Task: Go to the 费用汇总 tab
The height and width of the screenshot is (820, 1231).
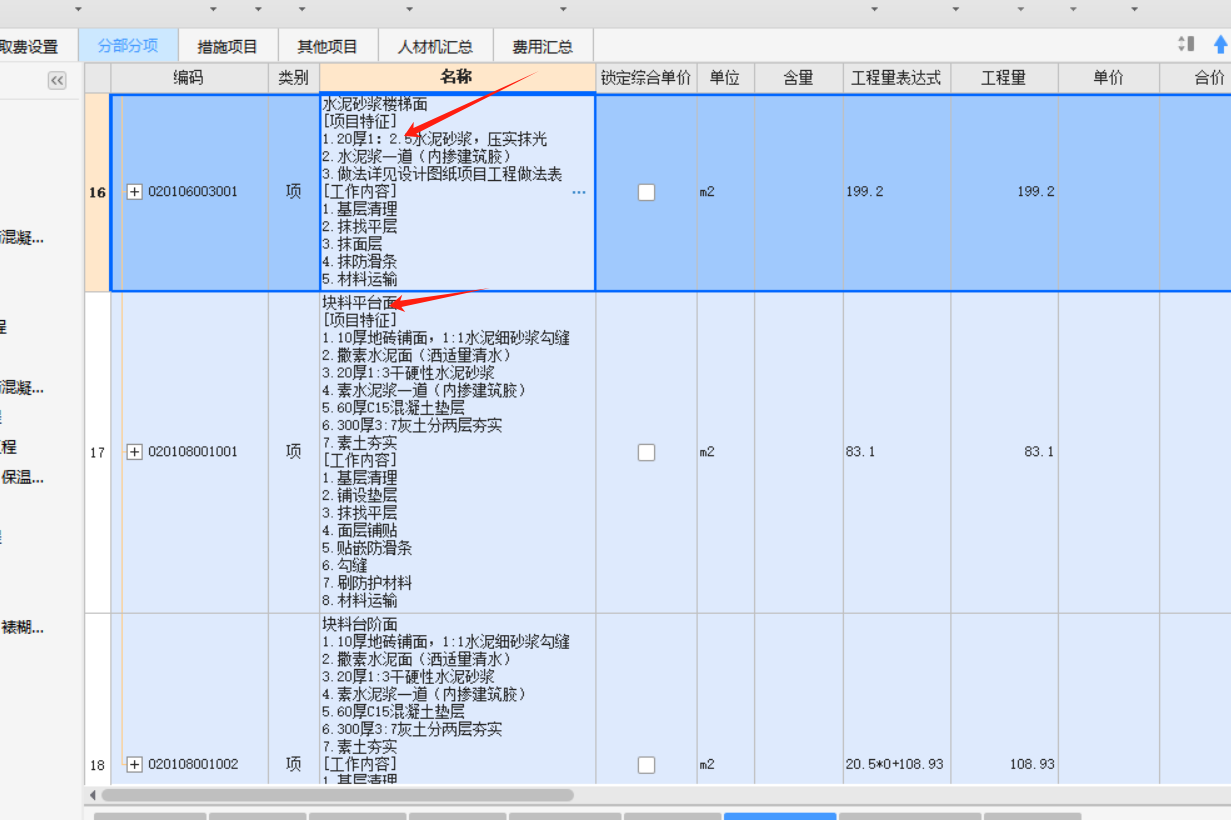Action: [543, 46]
